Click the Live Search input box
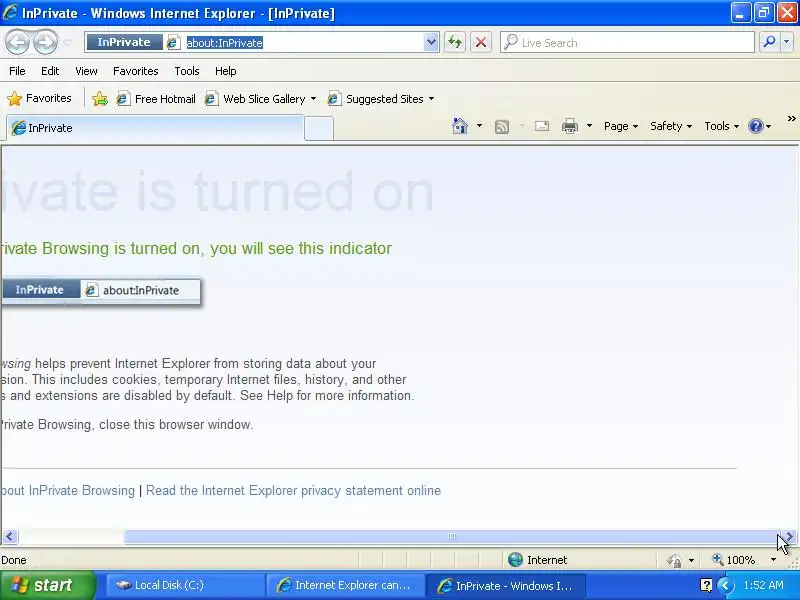Screen dimensions: 800x600 (x=628, y=43)
